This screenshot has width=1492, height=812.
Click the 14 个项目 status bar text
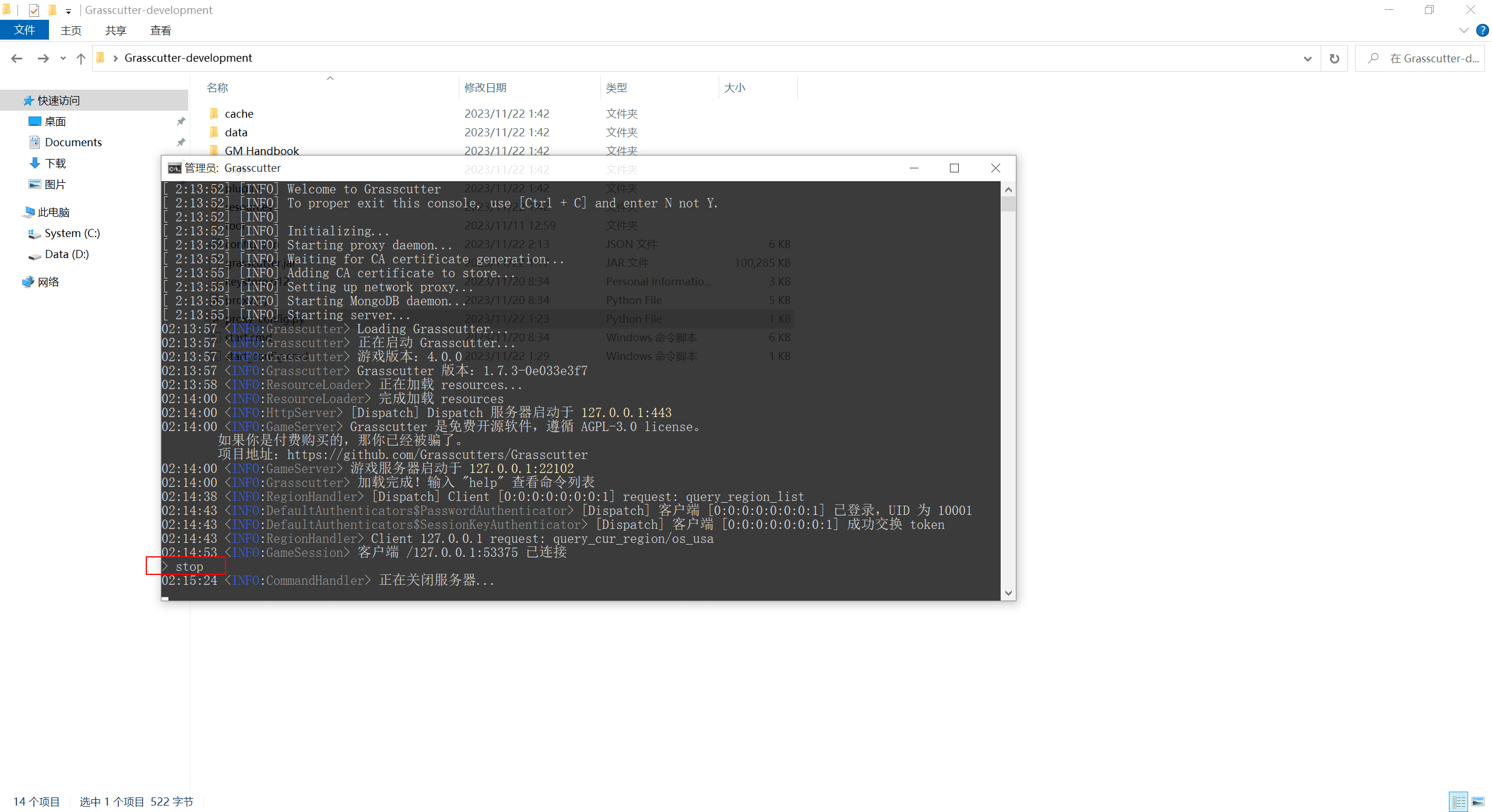click(x=37, y=802)
